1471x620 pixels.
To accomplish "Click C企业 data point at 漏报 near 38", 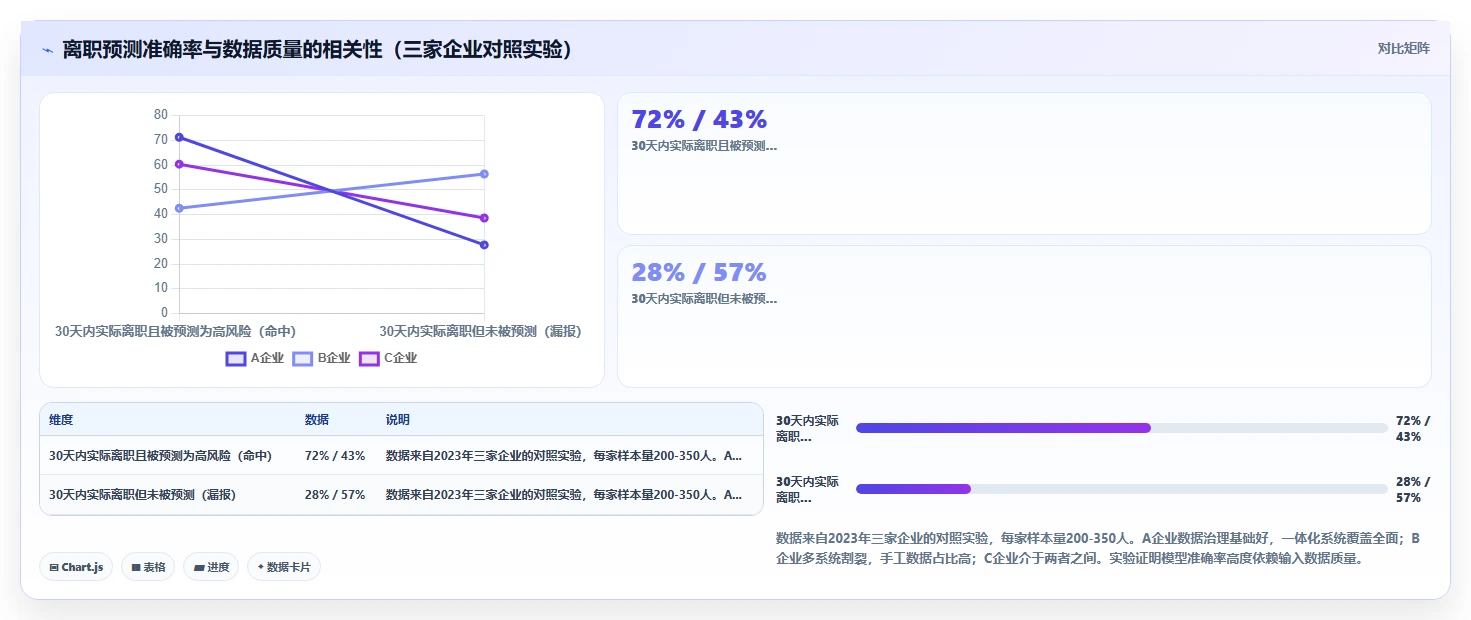I will coord(484,218).
